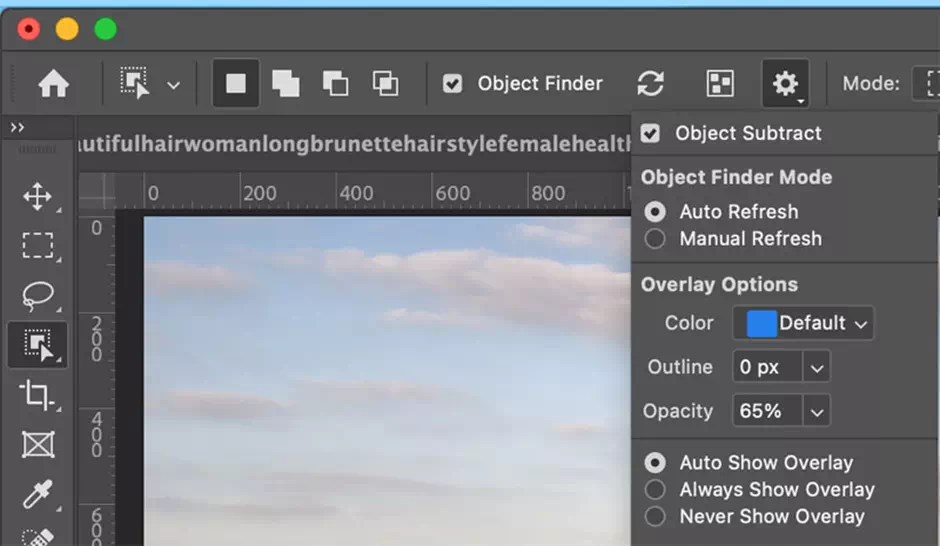The width and height of the screenshot is (940, 546).
Task: Click the Object Selection tool icon in the options bar
Action: coord(134,83)
